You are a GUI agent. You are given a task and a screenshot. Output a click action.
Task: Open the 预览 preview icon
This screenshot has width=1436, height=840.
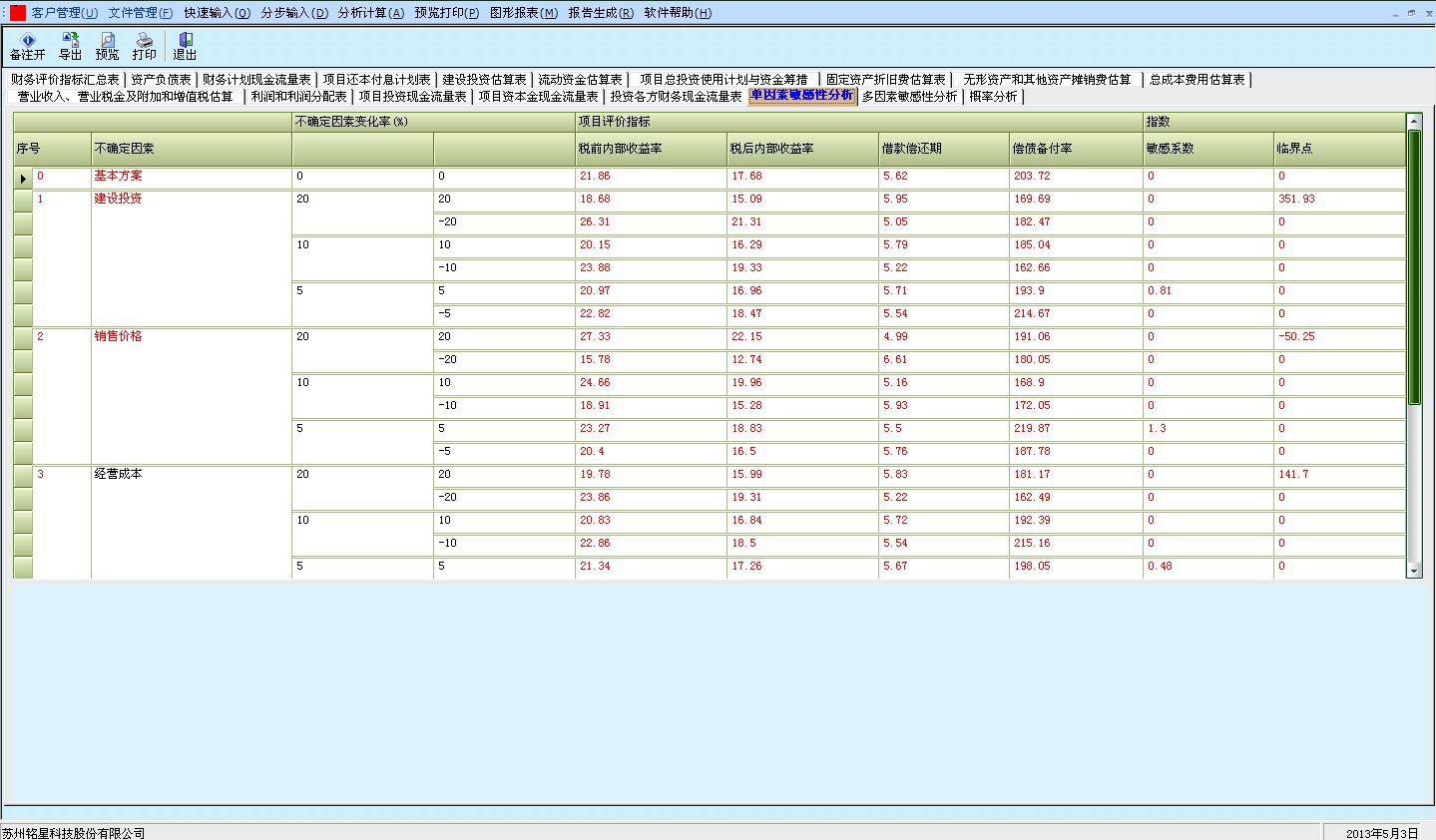(x=107, y=47)
